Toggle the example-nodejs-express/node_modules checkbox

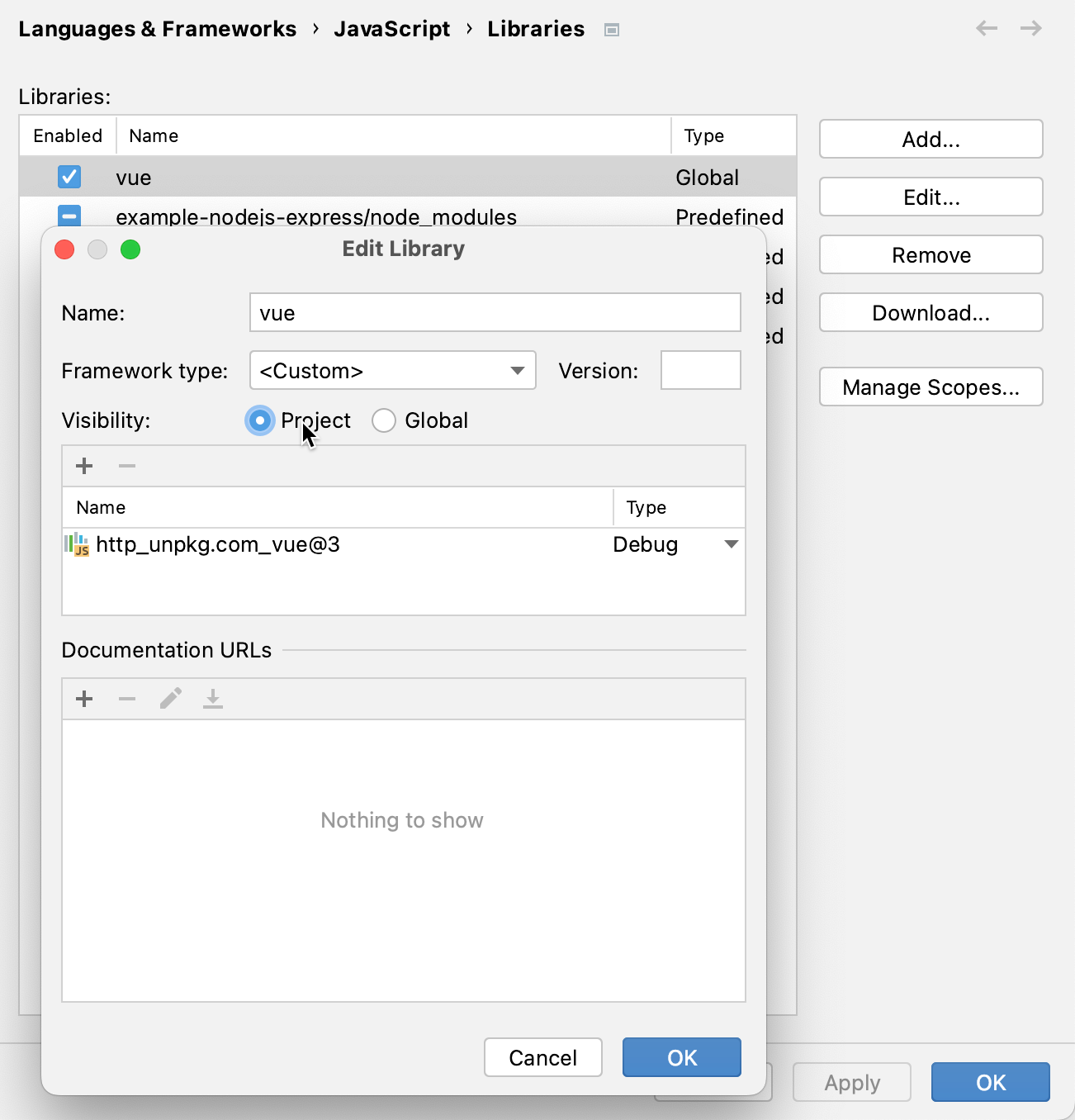tap(69, 216)
